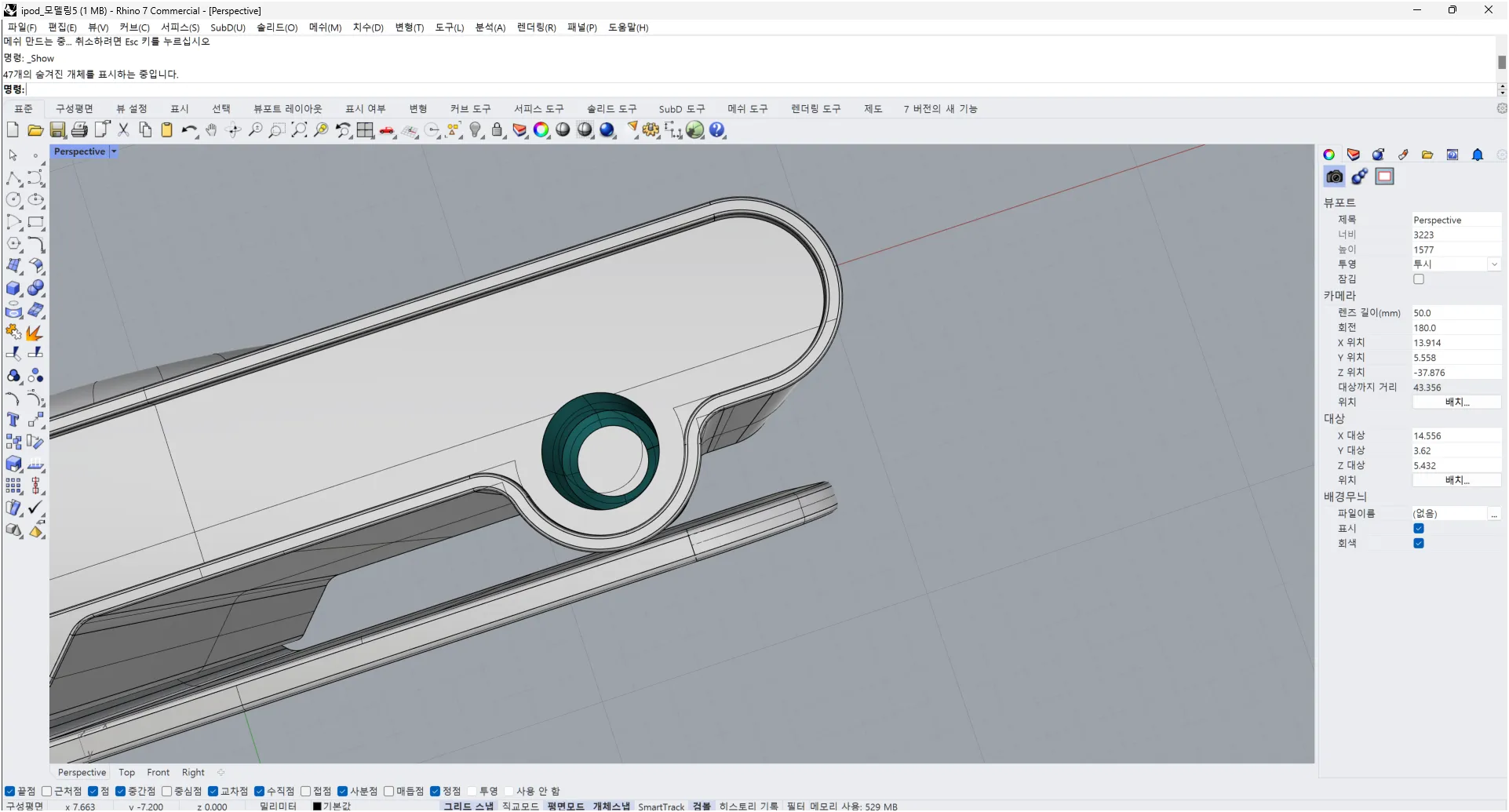Select the Zoom Window icon
Screen dimensions: 1509x812
277,130
